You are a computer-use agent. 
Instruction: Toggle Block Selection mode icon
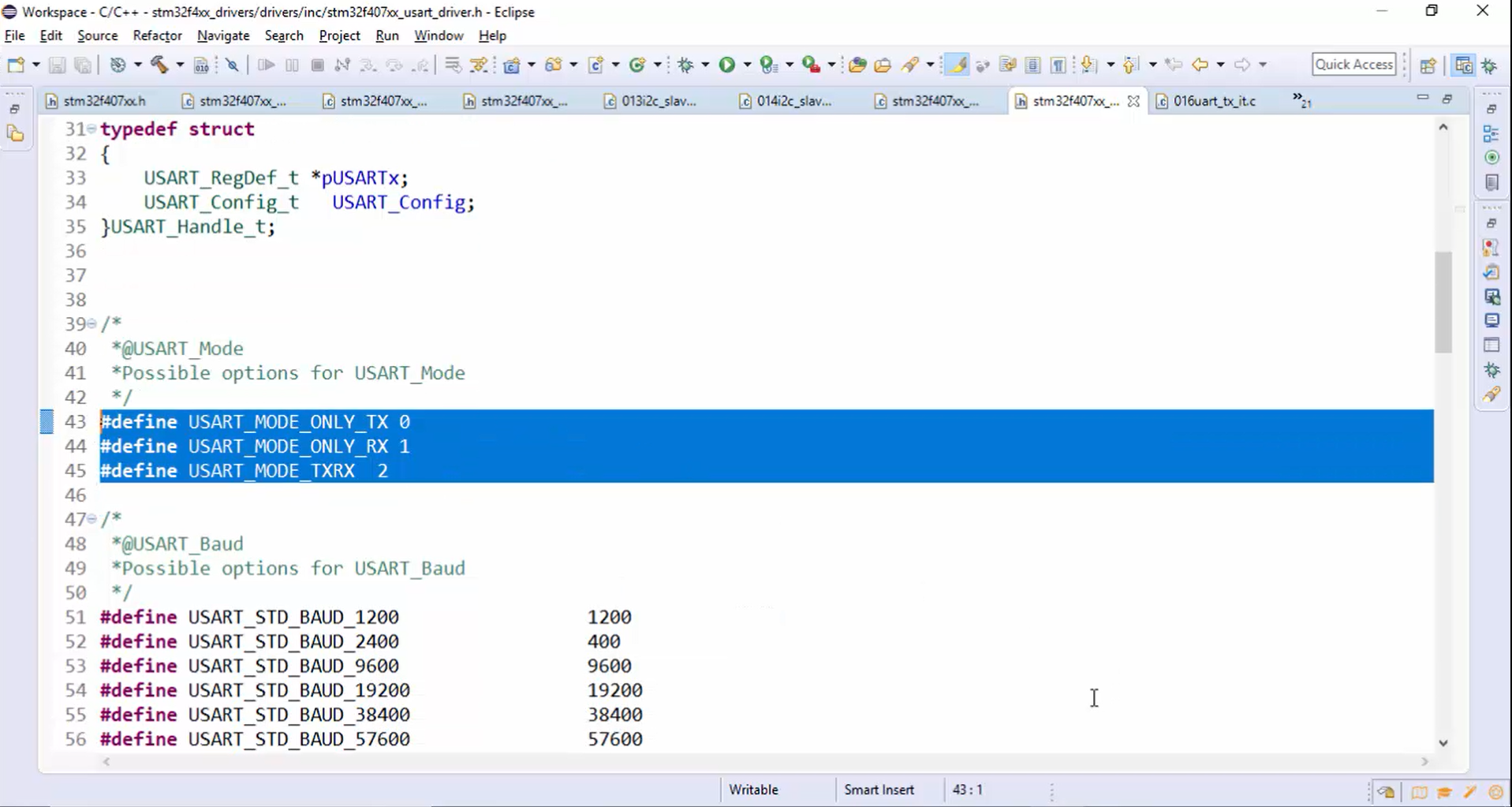pyautogui.click(x=1033, y=65)
